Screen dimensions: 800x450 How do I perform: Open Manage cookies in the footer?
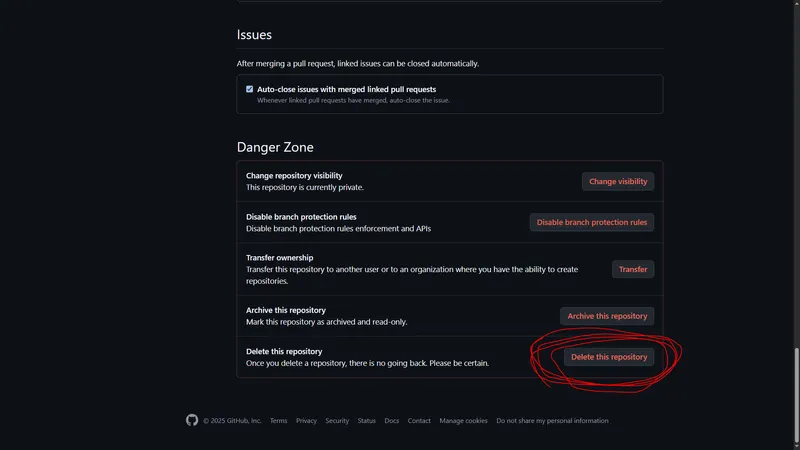(x=463, y=421)
